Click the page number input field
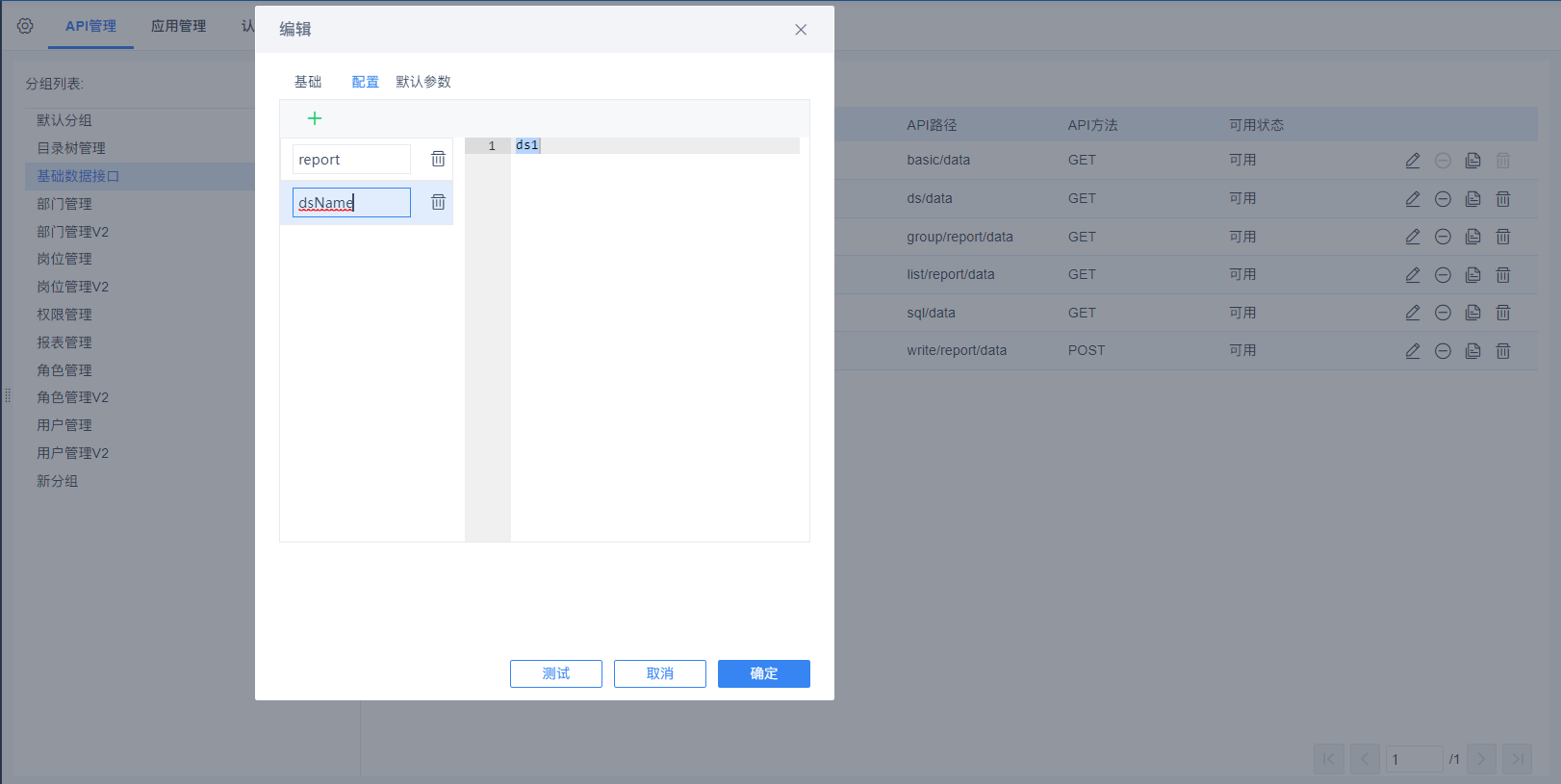The width and height of the screenshot is (1561, 784). coord(1415,759)
